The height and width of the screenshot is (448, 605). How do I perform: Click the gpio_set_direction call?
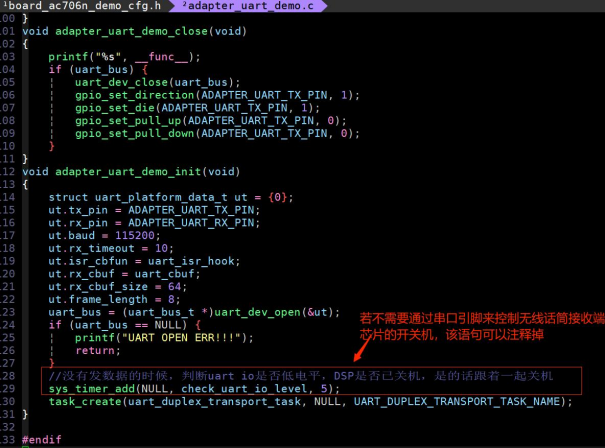coord(217,95)
